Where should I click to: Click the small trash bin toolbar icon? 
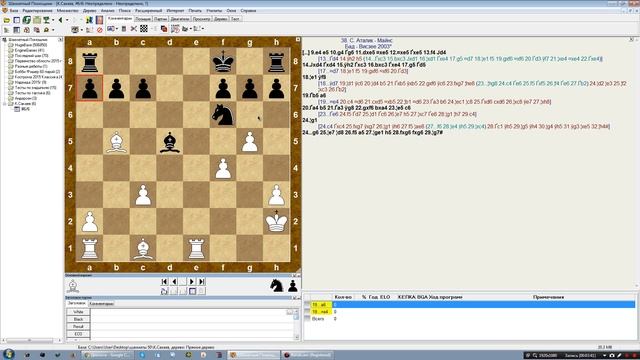coord(124,29)
